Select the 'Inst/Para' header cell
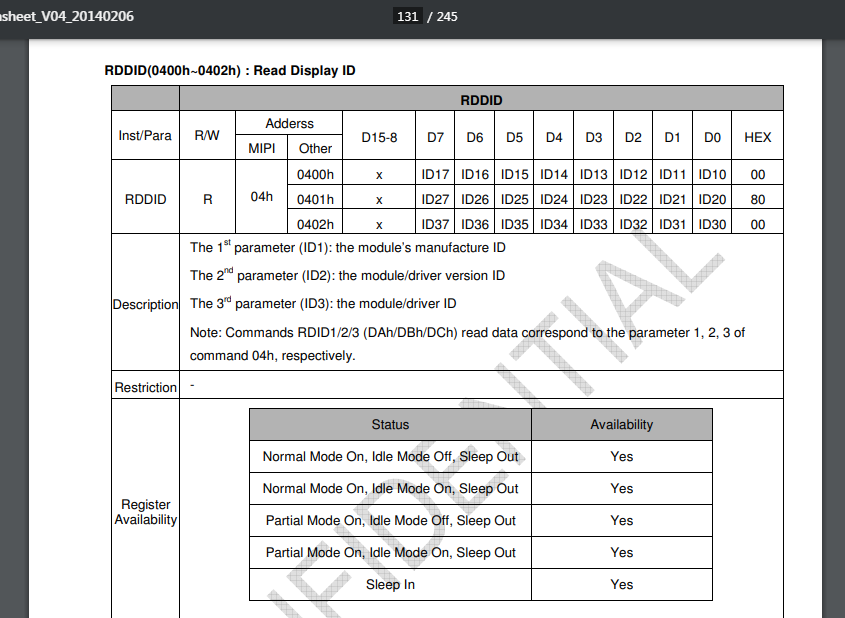Screen dimensions: 845x618 coord(145,136)
